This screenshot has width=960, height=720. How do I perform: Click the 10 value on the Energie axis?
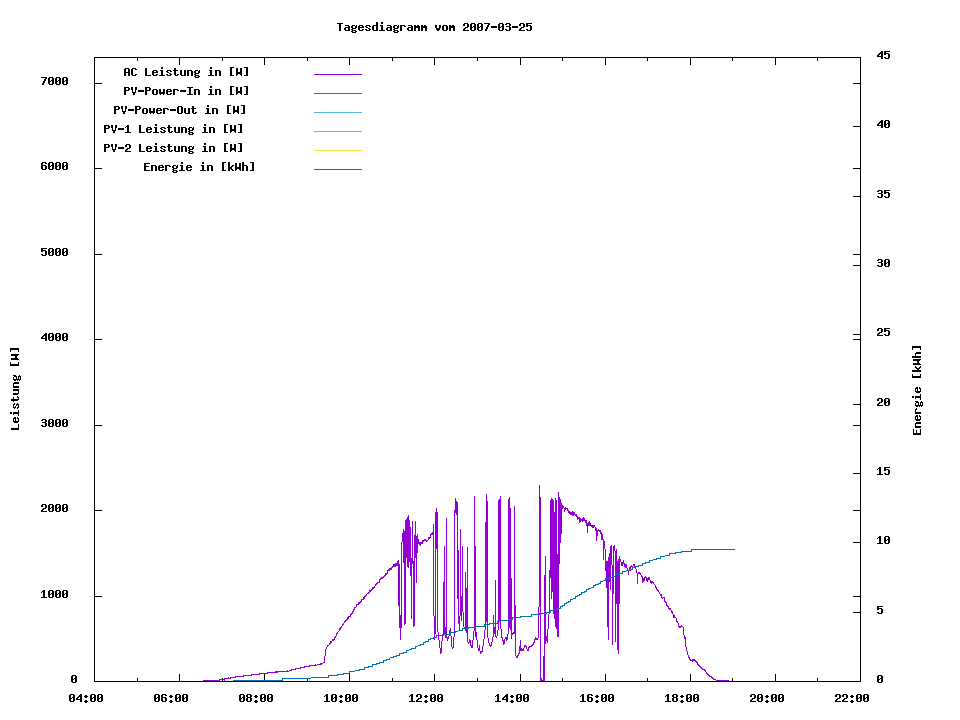883,541
